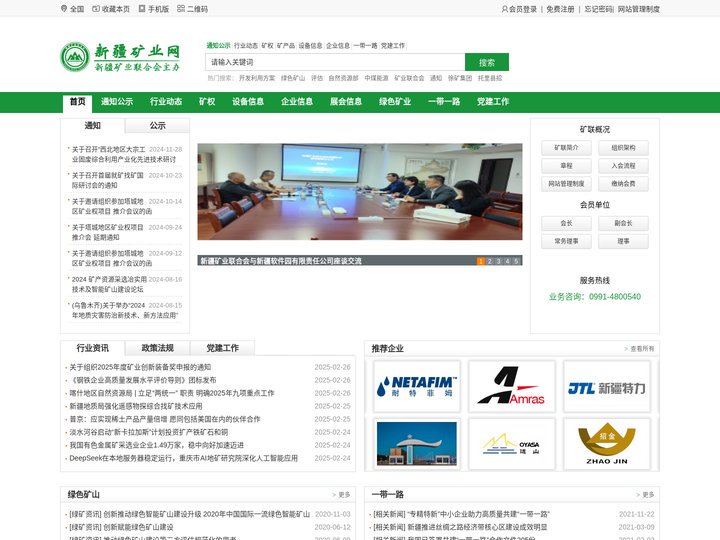Click 更多 in the 绿色矿山 section
The width and height of the screenshot is (720, 540).
[344, 495]
